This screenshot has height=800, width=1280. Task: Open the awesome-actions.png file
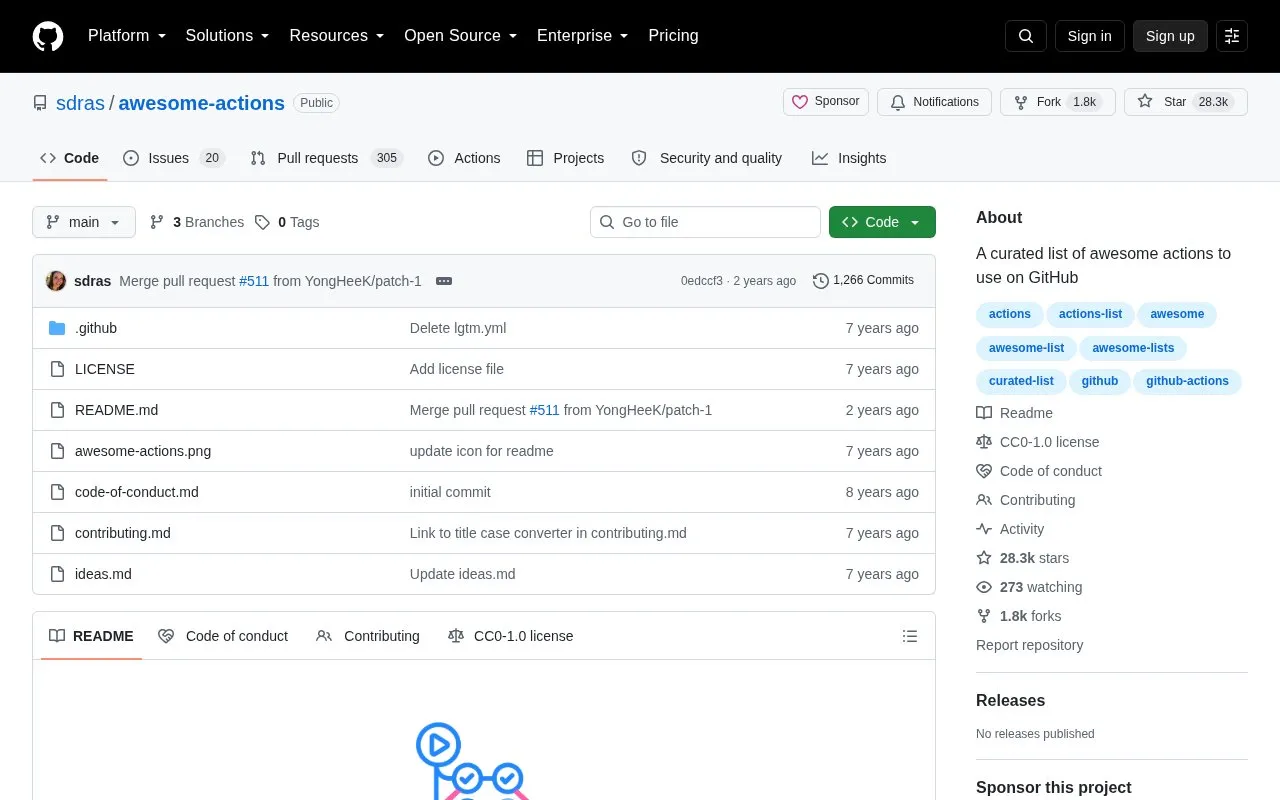pos(143,451)
